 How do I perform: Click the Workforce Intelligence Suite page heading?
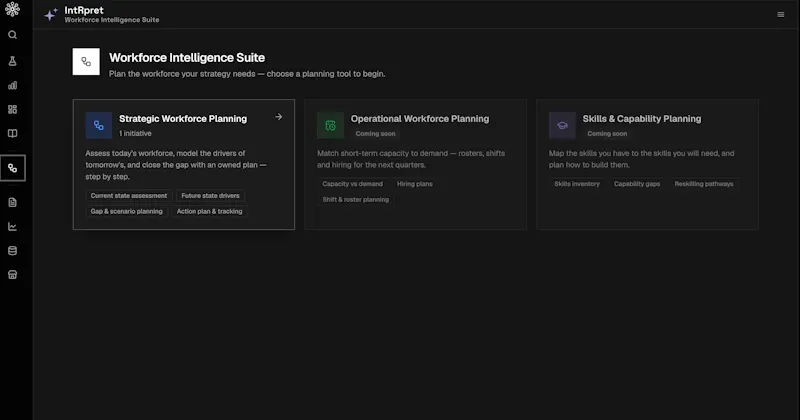click(187, 58)
